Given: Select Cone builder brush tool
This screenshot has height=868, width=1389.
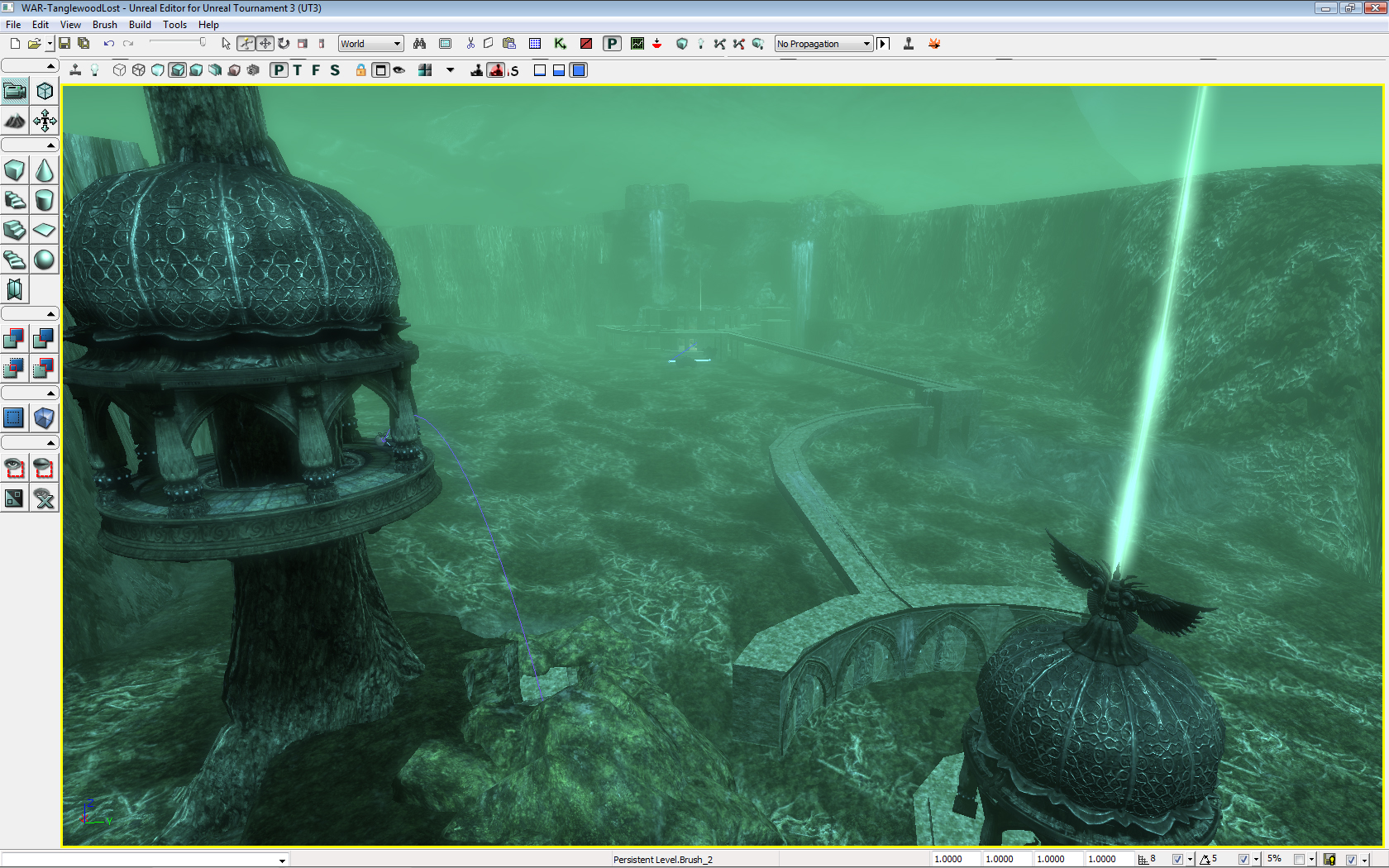Looking at the screenshot, I should (x=45, y=170).
